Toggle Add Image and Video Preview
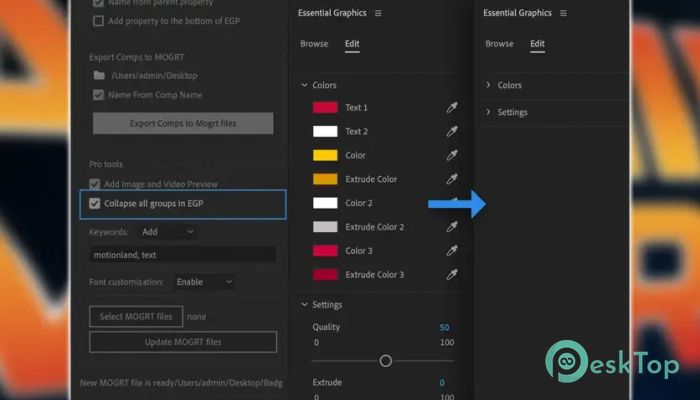Viewport: 700px width, 400px height. [95, 184]
